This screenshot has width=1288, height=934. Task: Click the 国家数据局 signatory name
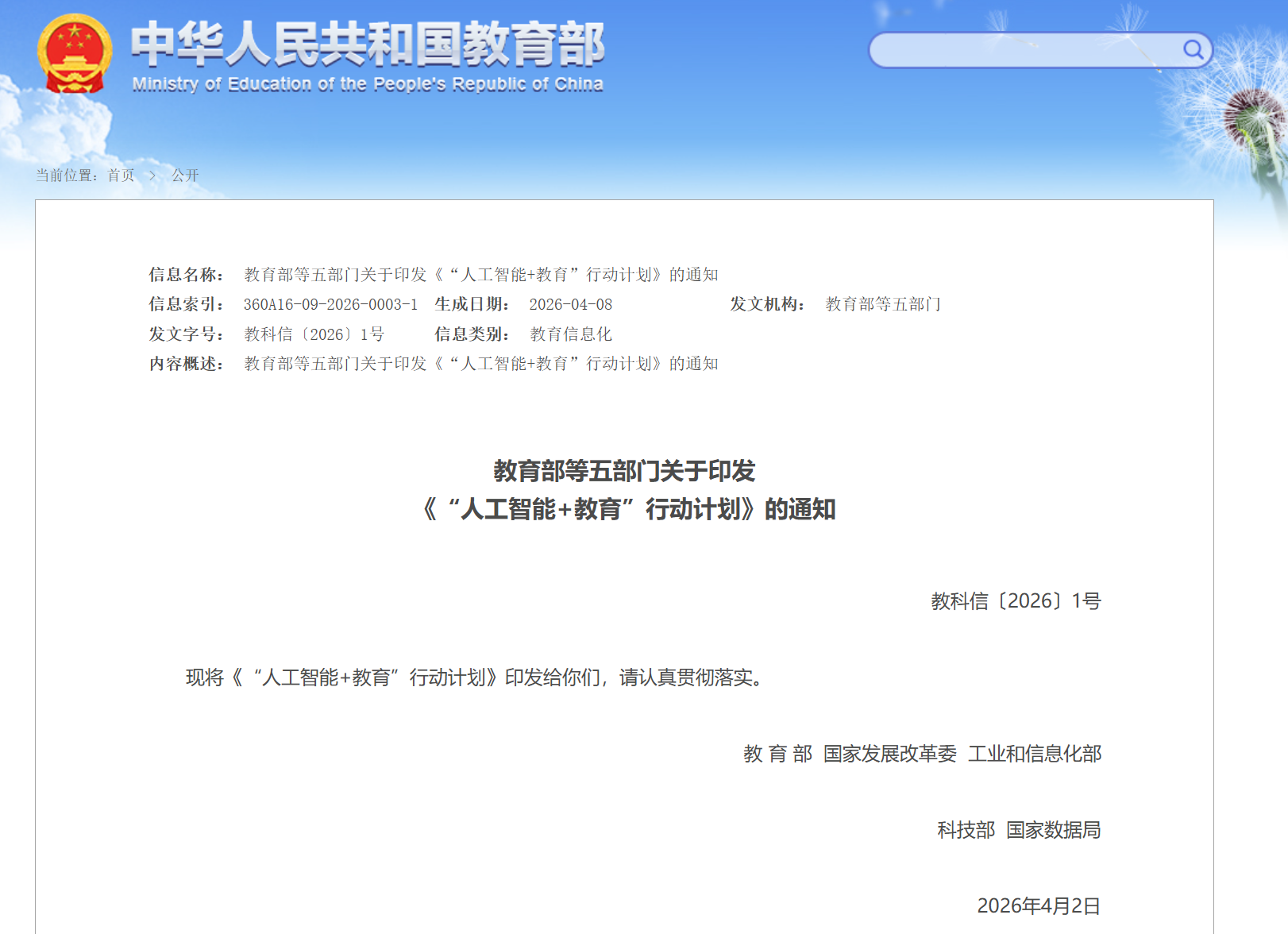click(1053, 830)
